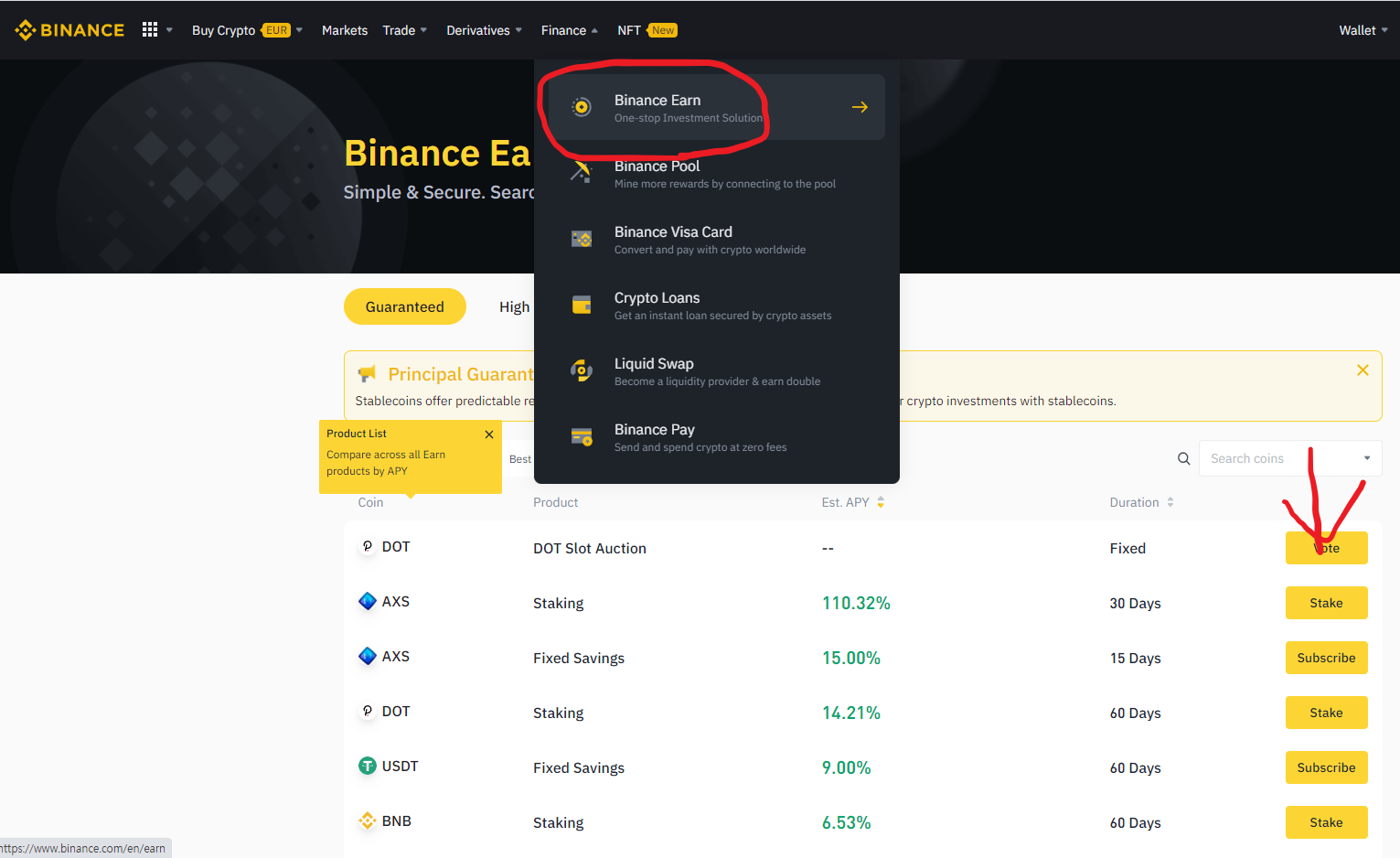Click the DOT coin icon in the 60 Days Staking row

click(368, 711)
